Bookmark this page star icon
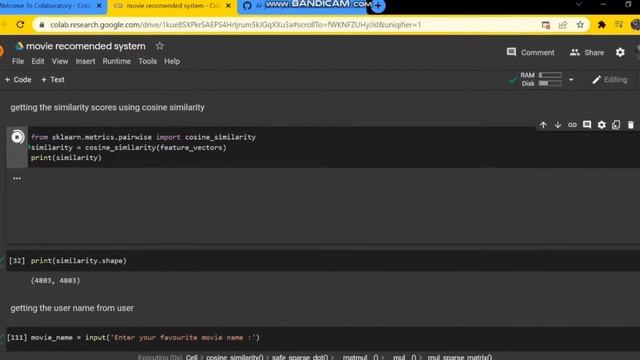Viewport: 640px width, 360px height. coord(580,25)
